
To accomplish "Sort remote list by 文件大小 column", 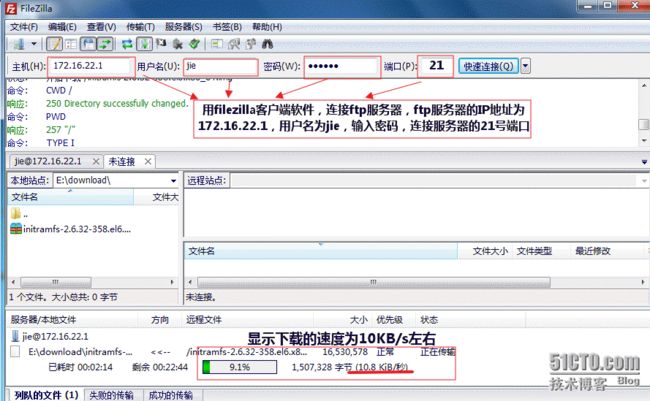I will 489,251.
